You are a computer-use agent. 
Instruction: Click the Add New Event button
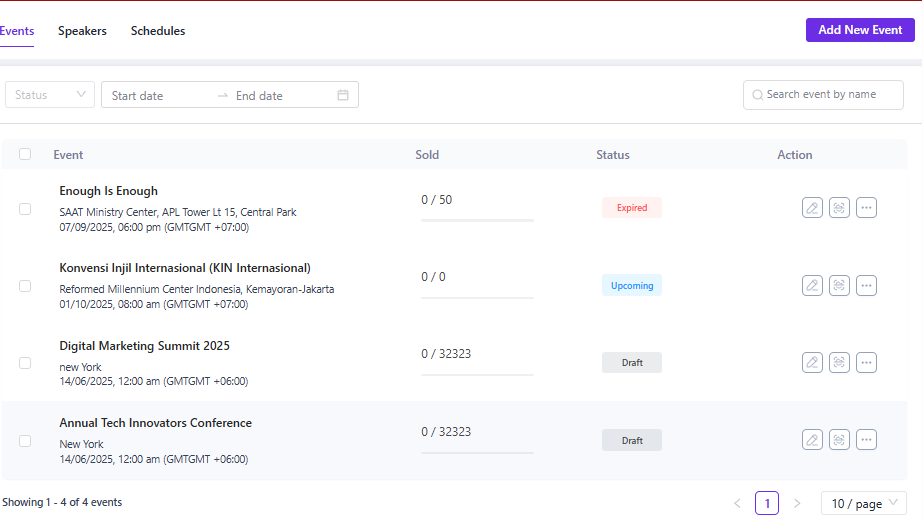860,30
